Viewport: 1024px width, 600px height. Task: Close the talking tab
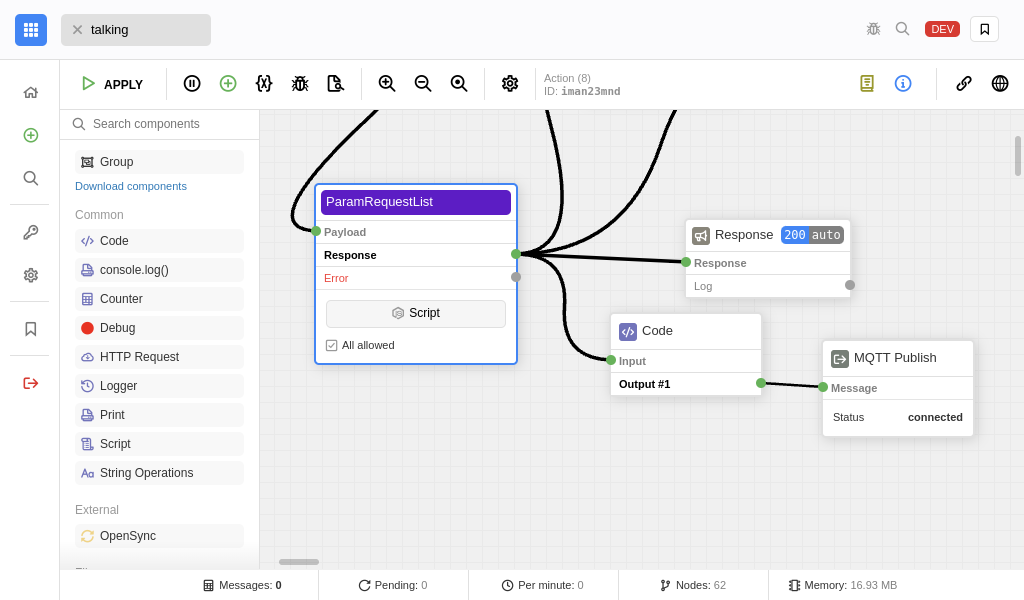[x=77, y=30]
